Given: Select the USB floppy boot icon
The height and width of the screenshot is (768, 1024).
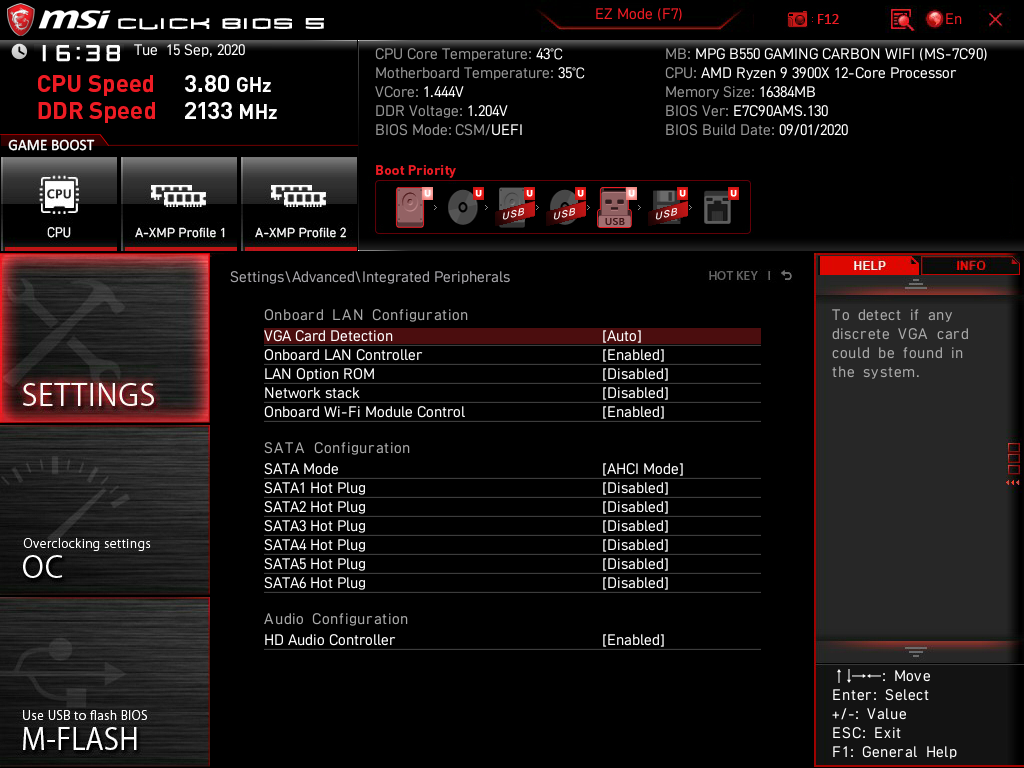Looking at the screenshot, I should coord(667,207).
